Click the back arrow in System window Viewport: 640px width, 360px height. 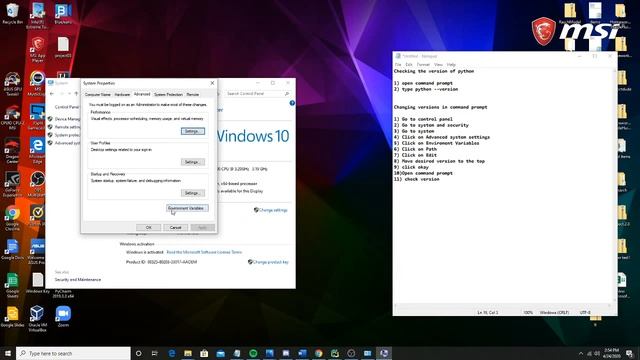[x=52, y=93]
